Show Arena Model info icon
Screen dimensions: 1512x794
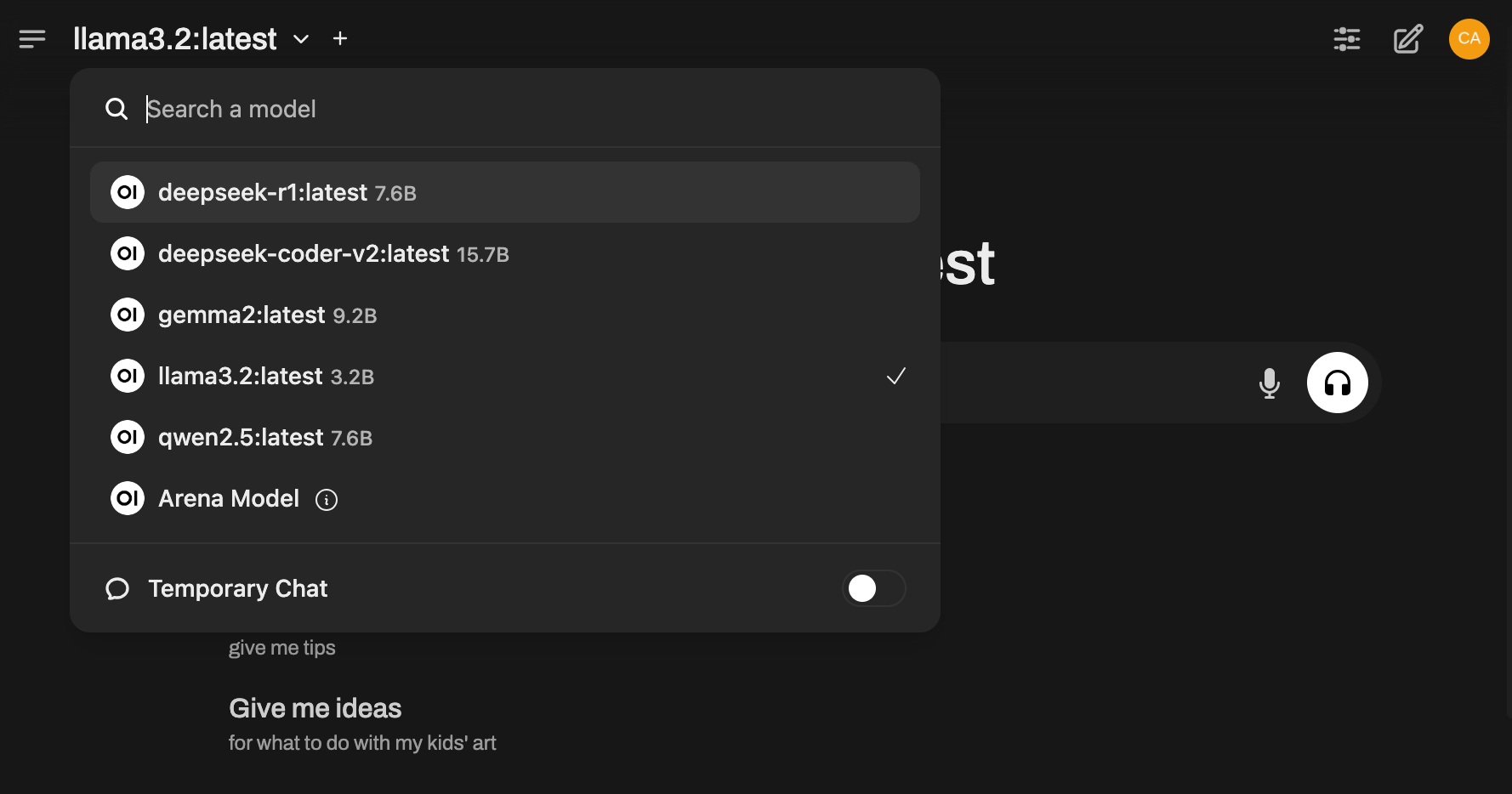pyautogui.click(x=327, y=500)
